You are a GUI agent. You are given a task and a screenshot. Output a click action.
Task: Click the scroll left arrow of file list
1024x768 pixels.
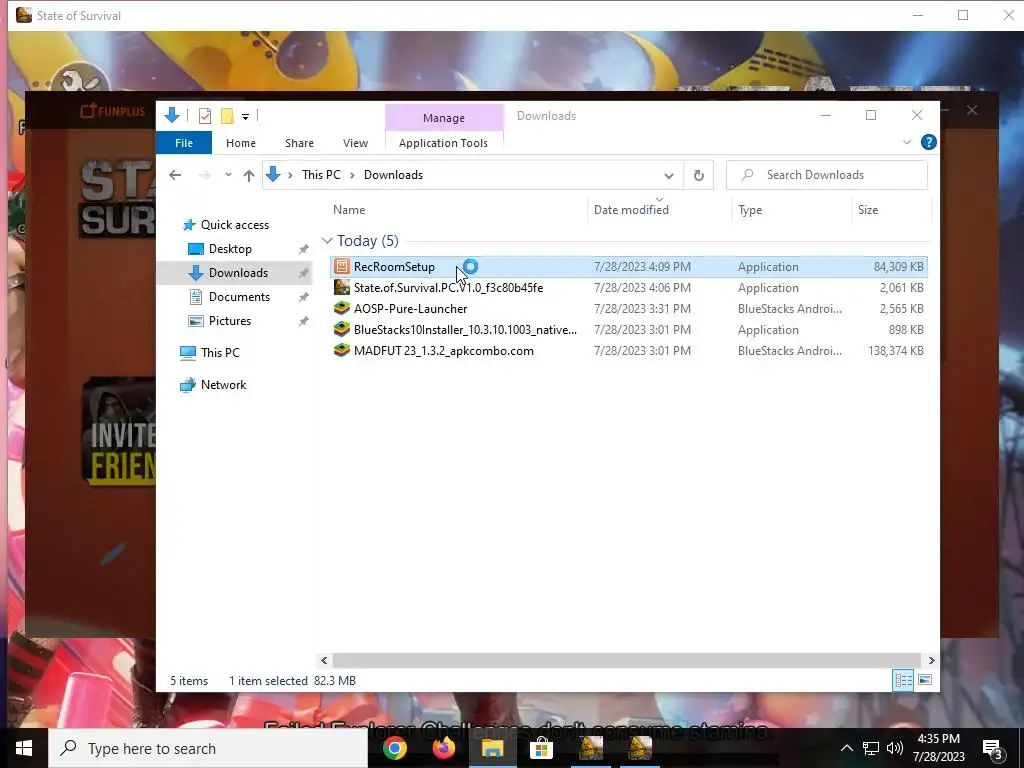[324, 660]
